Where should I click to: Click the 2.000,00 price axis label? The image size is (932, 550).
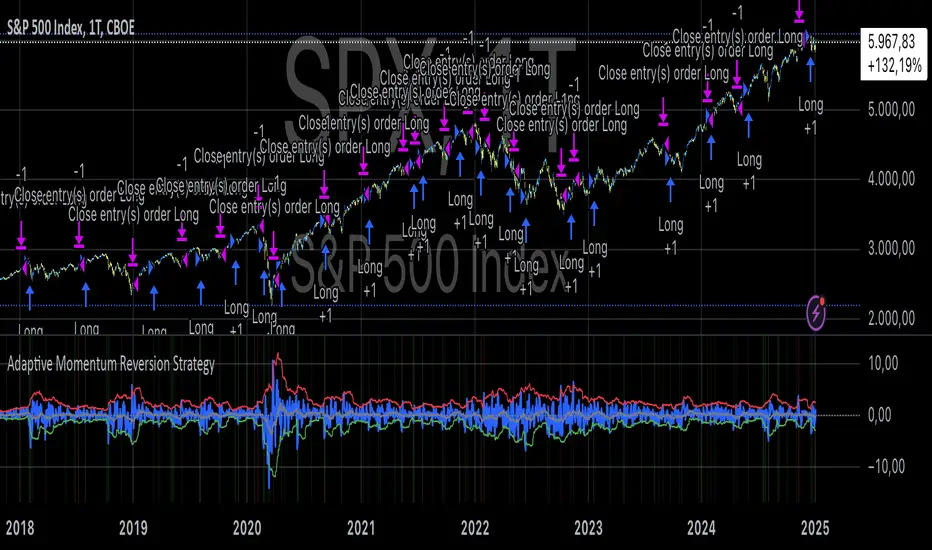(891, 318)
